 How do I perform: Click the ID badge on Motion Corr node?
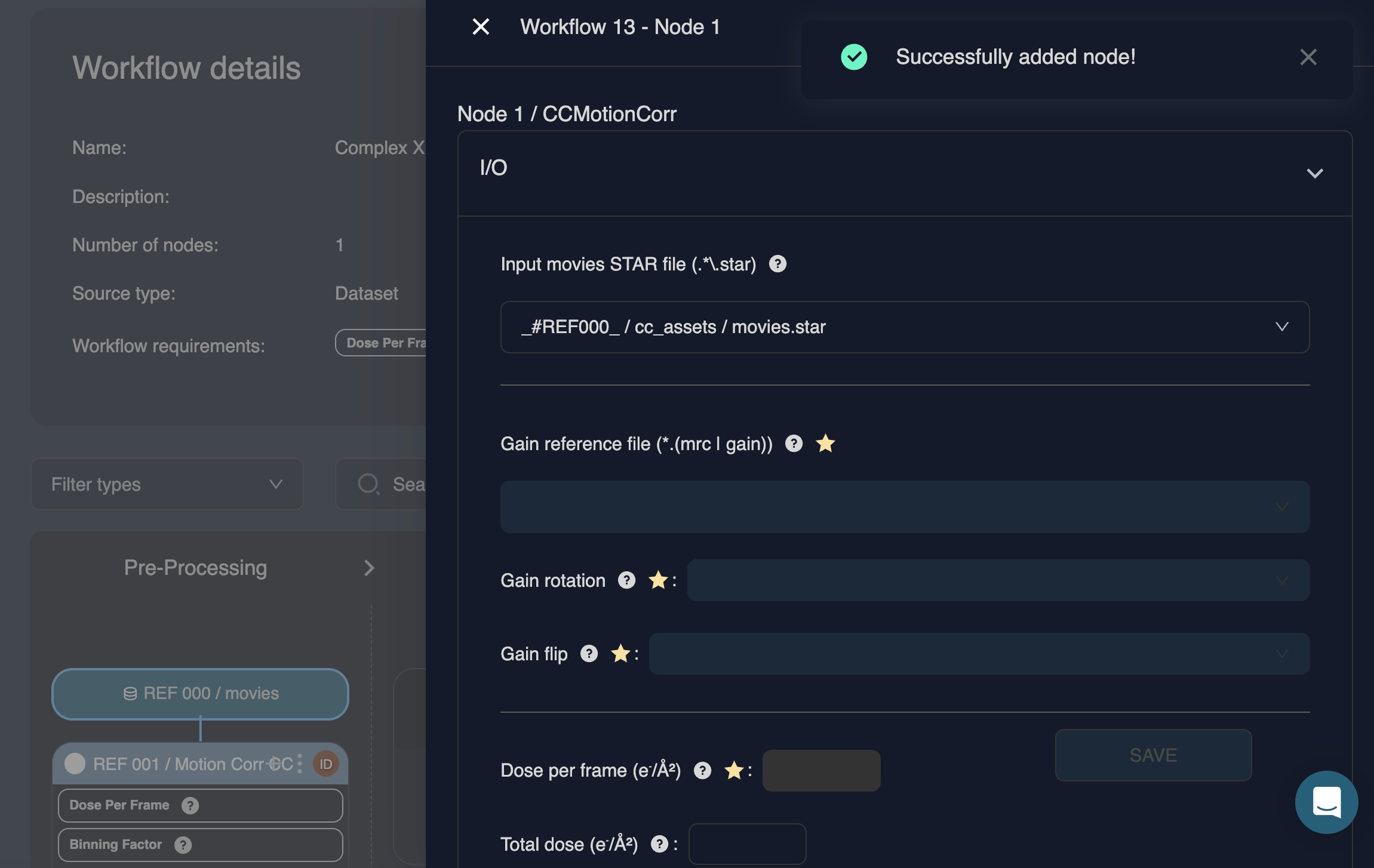click(326, 764)
